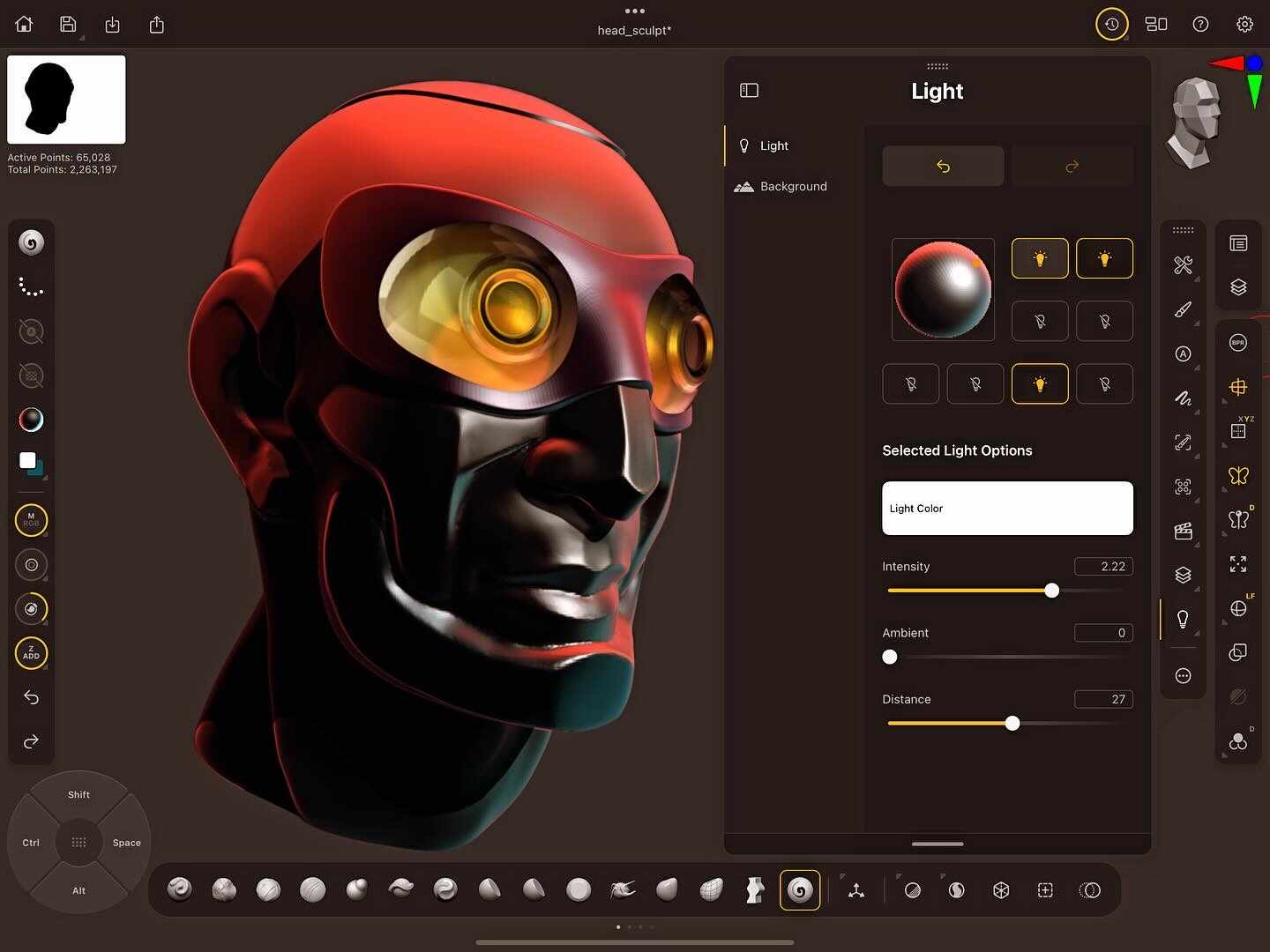Open the wrench and screwdriver tools menu
Screen dimensions: 1270x952
point(1183,264)
